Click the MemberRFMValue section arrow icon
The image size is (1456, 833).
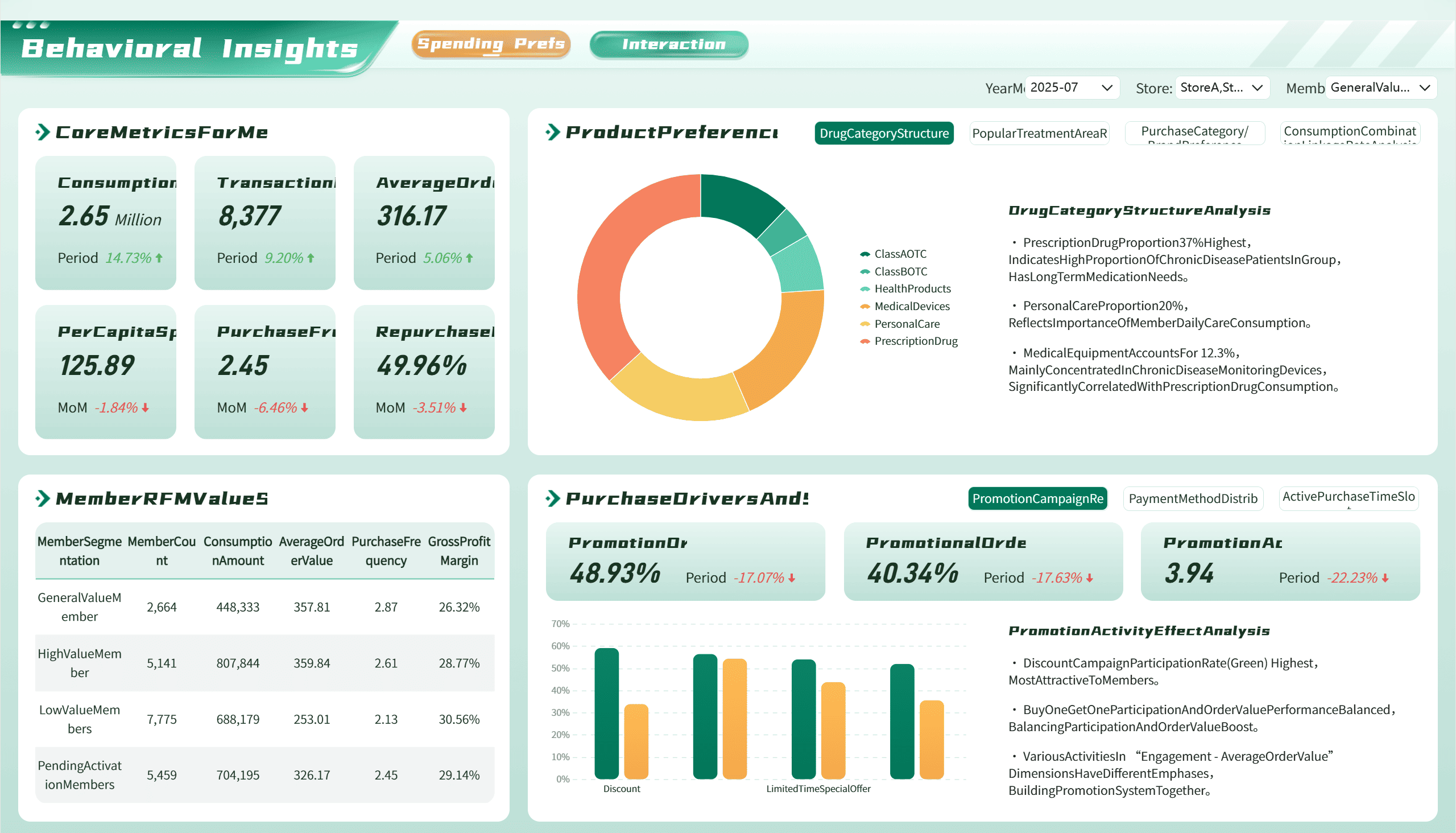coord(43,498)
